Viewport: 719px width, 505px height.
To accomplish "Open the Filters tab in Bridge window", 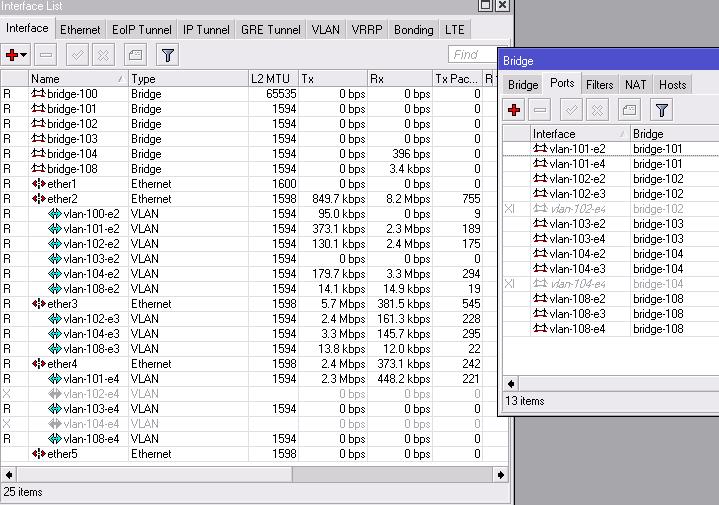I will pyautogui.click(x=599, y=85).
